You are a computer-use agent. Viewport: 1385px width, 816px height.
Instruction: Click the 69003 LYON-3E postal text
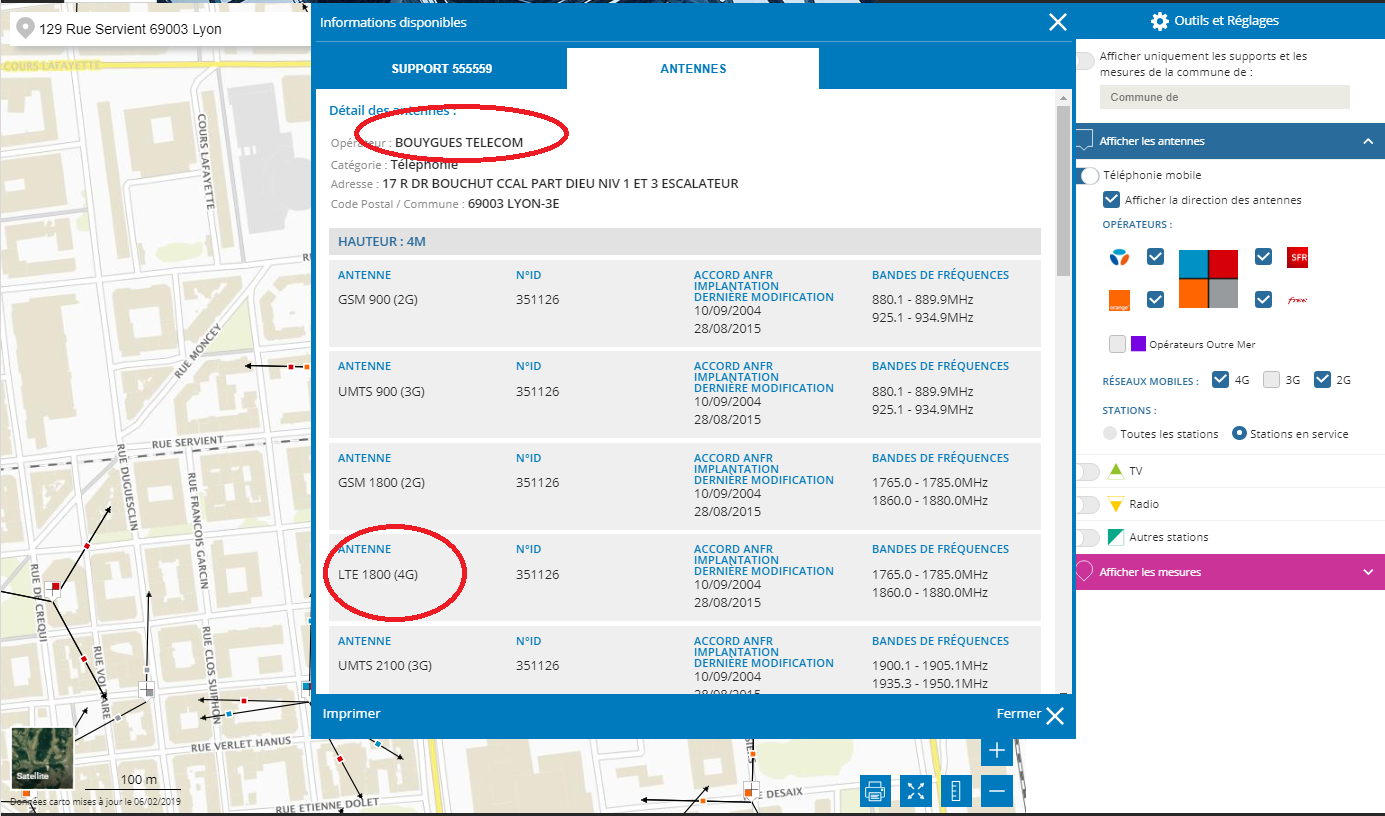(x=516, y=204)
